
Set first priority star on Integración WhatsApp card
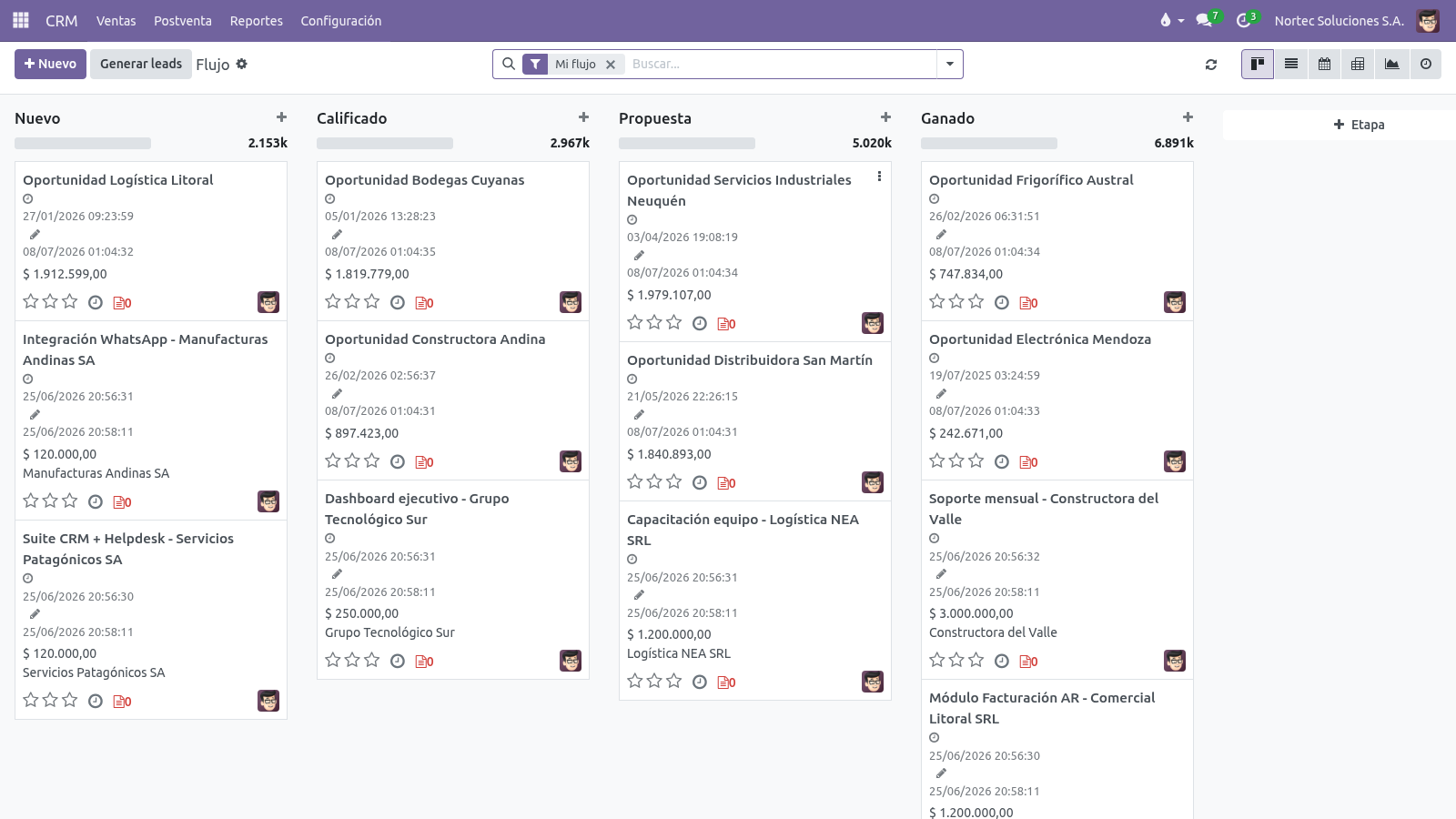[31, 500]
